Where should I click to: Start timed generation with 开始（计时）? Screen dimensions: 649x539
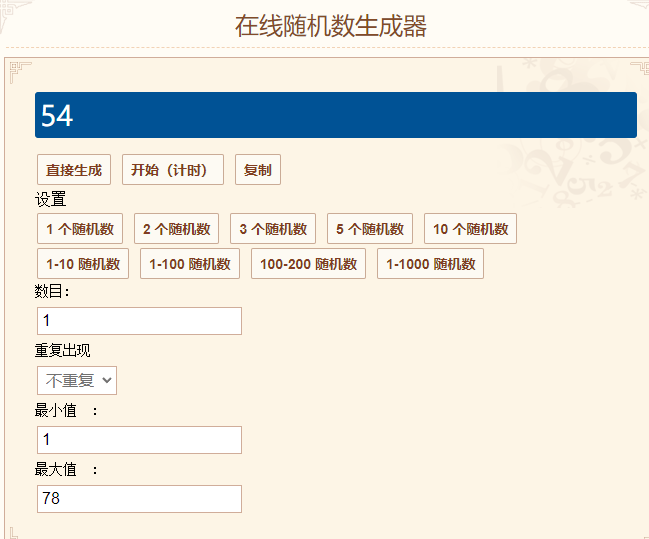(x=173, y=170)
